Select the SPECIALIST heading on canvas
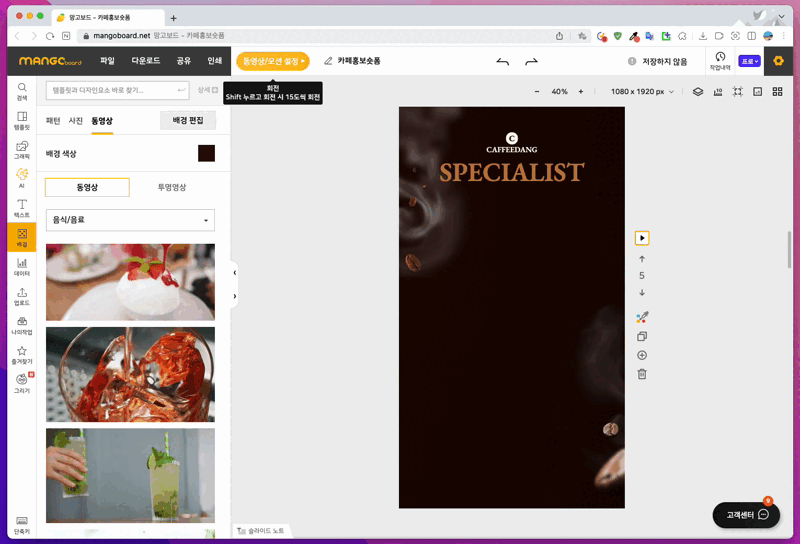This screenshot has height=544, width=800. 512,172
